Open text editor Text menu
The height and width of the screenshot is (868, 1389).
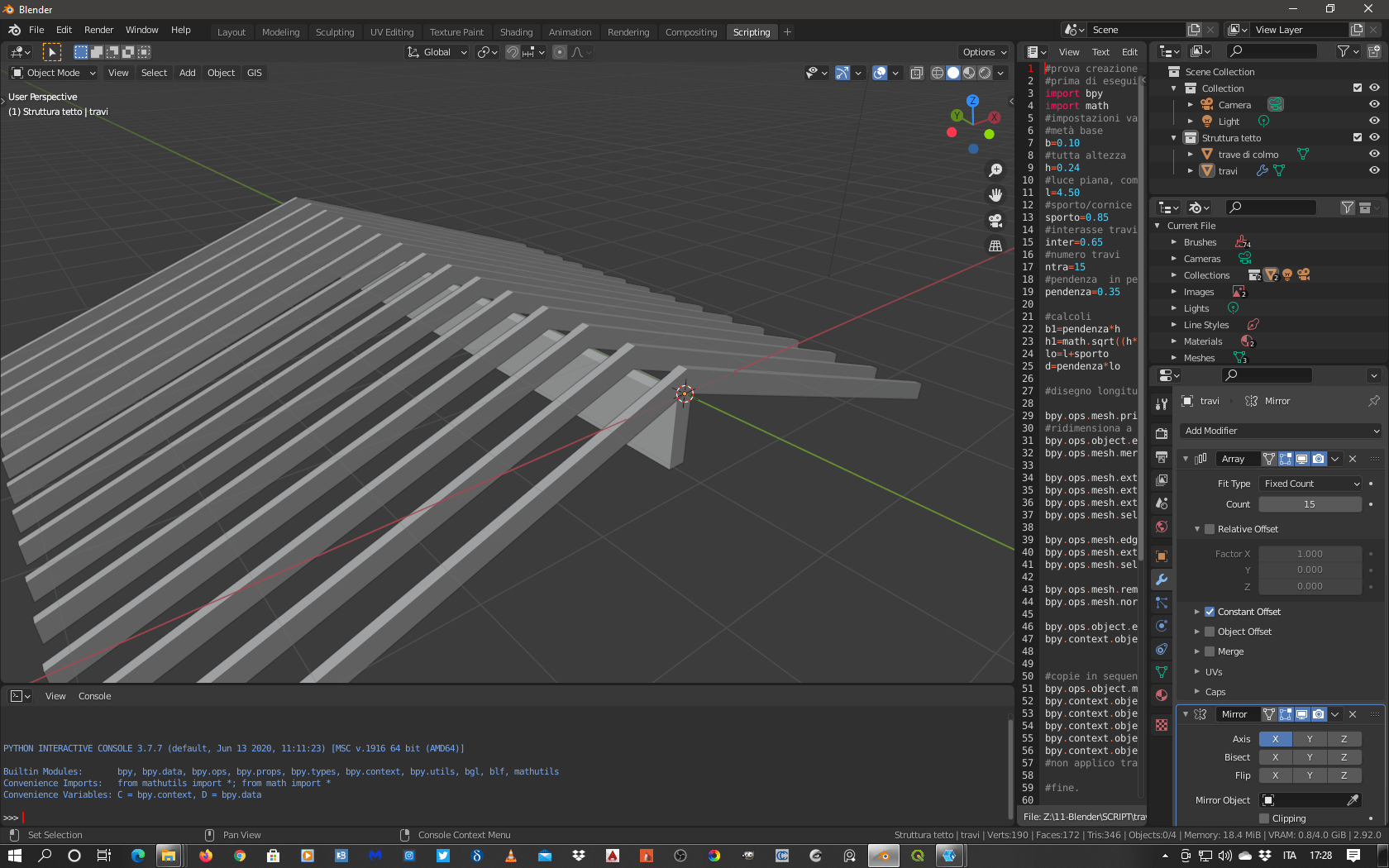[x=1100, y=52]
